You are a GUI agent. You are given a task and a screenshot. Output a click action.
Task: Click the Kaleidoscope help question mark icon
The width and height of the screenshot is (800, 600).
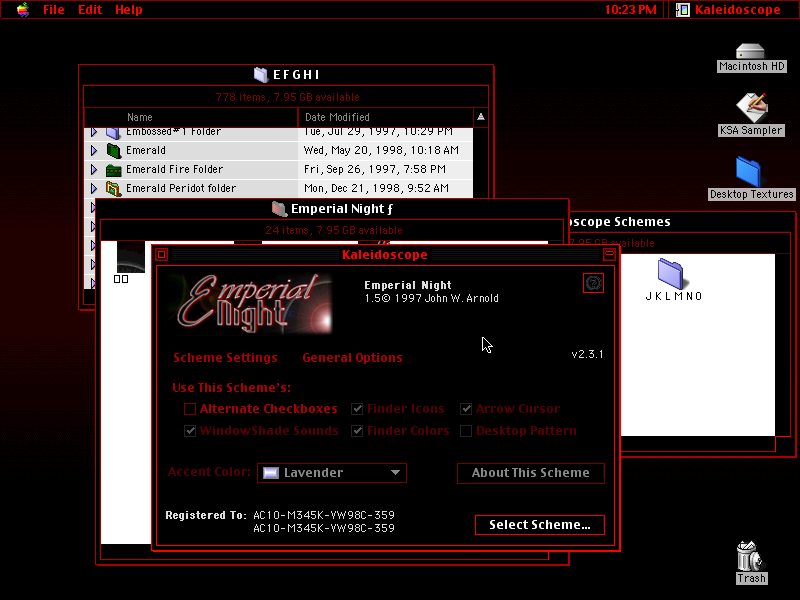tap(593, 283)
